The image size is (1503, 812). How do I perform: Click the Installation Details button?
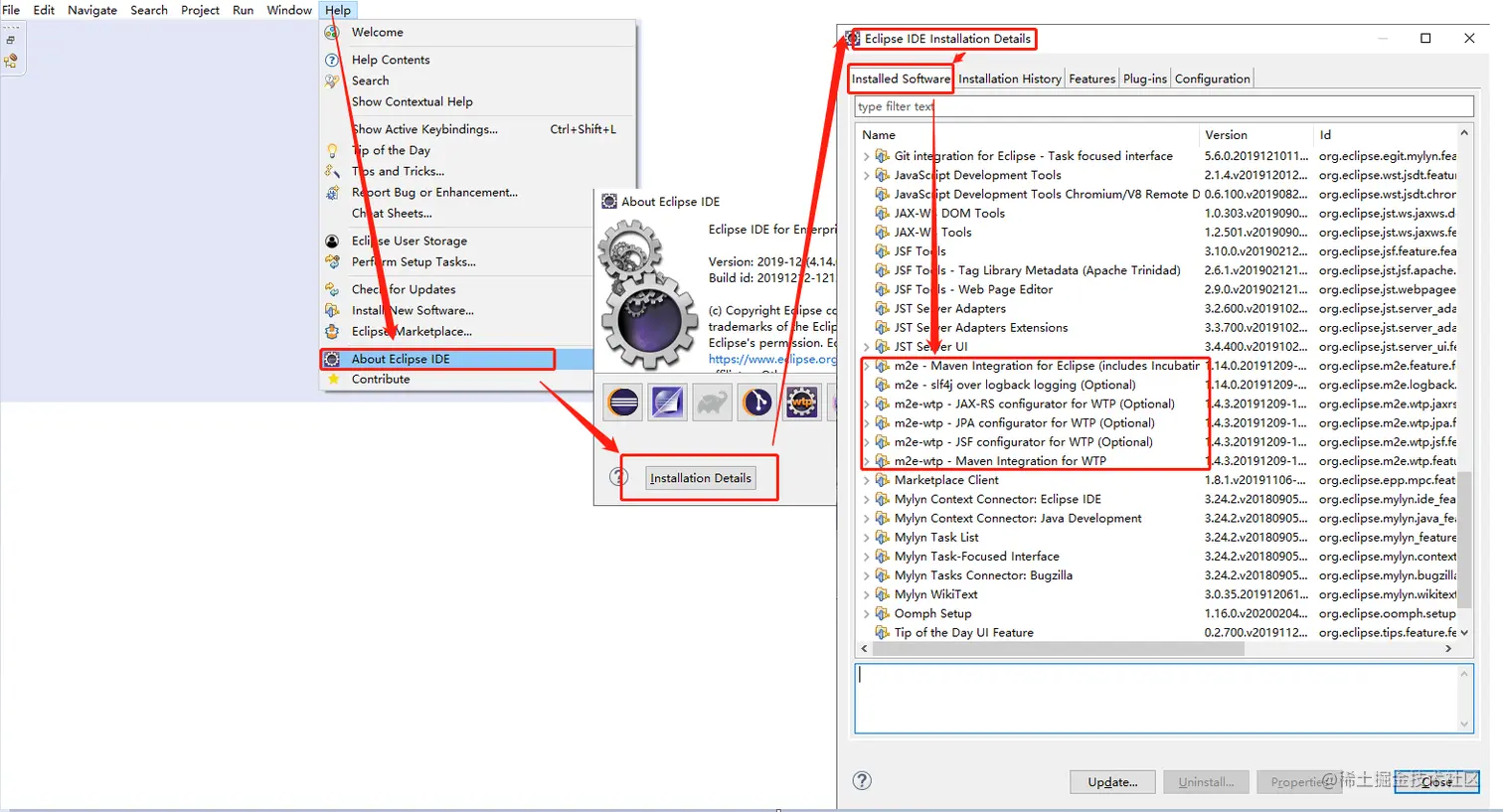click(x=701, y=478)
